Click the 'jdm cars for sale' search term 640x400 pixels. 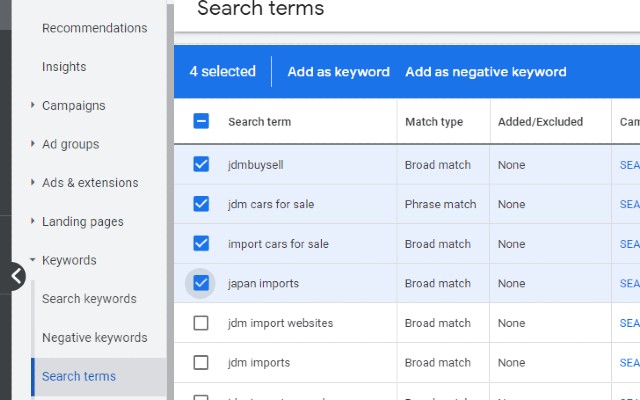(271, 204)
